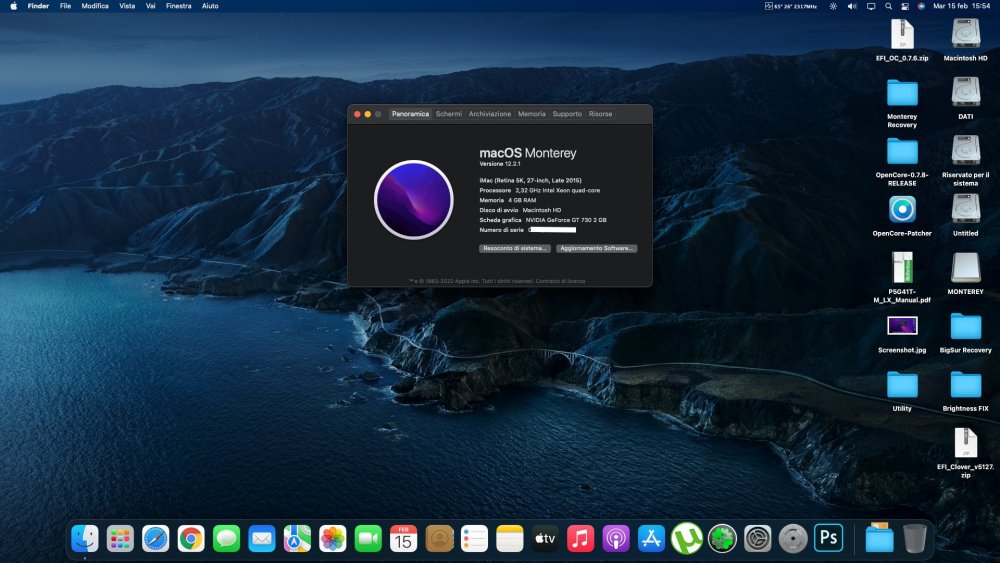
Task: Open Podcasts from the Dock
Action: pos(615,539)
